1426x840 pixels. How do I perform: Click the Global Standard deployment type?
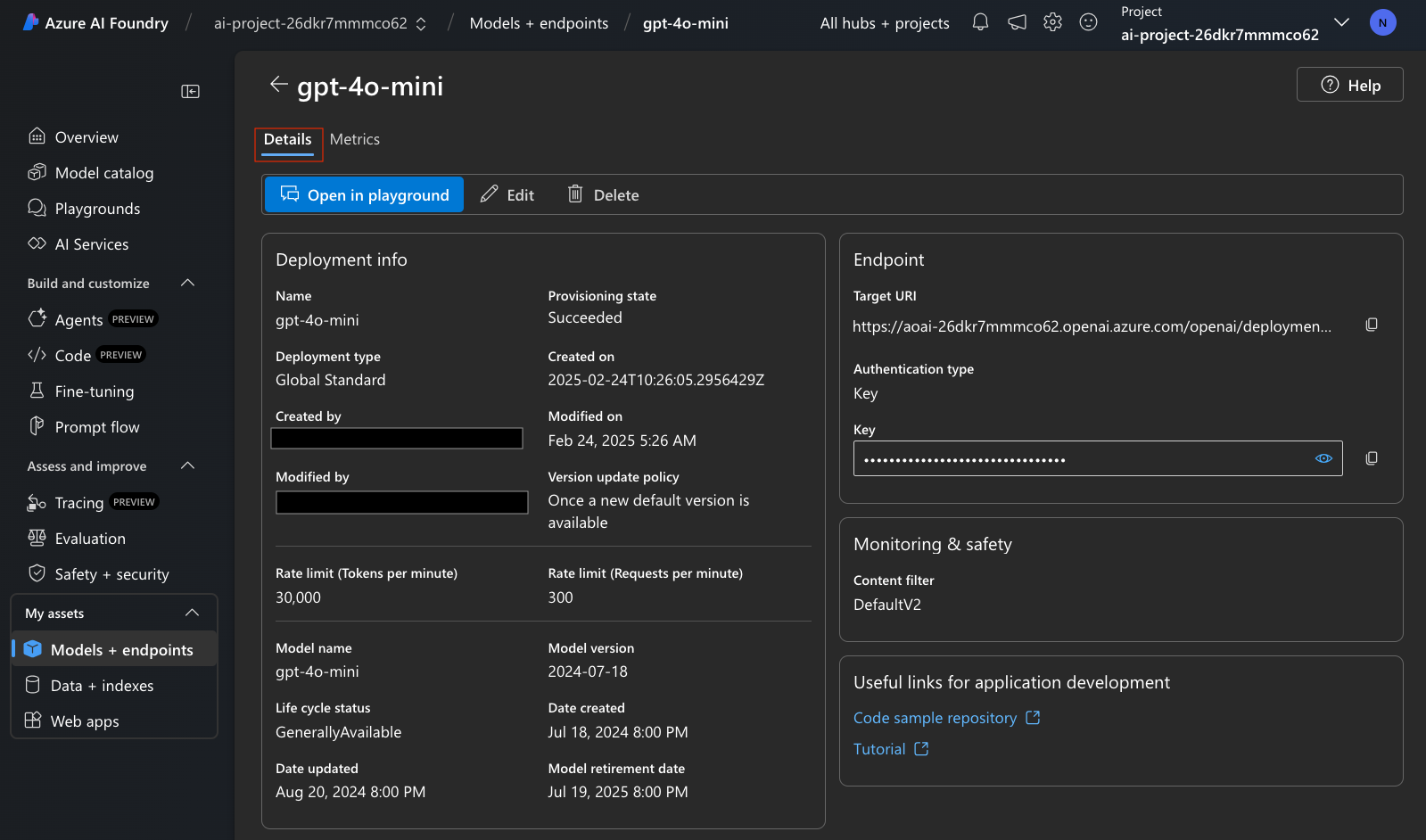tap(331, 380)
